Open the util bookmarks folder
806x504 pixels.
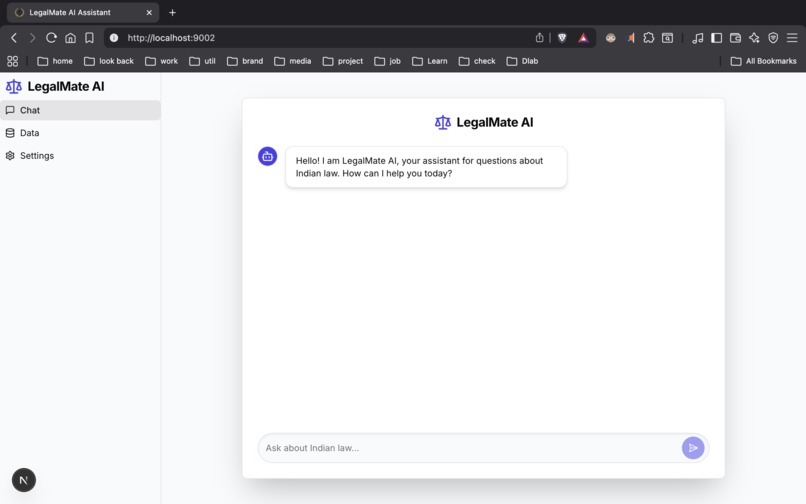203,61
